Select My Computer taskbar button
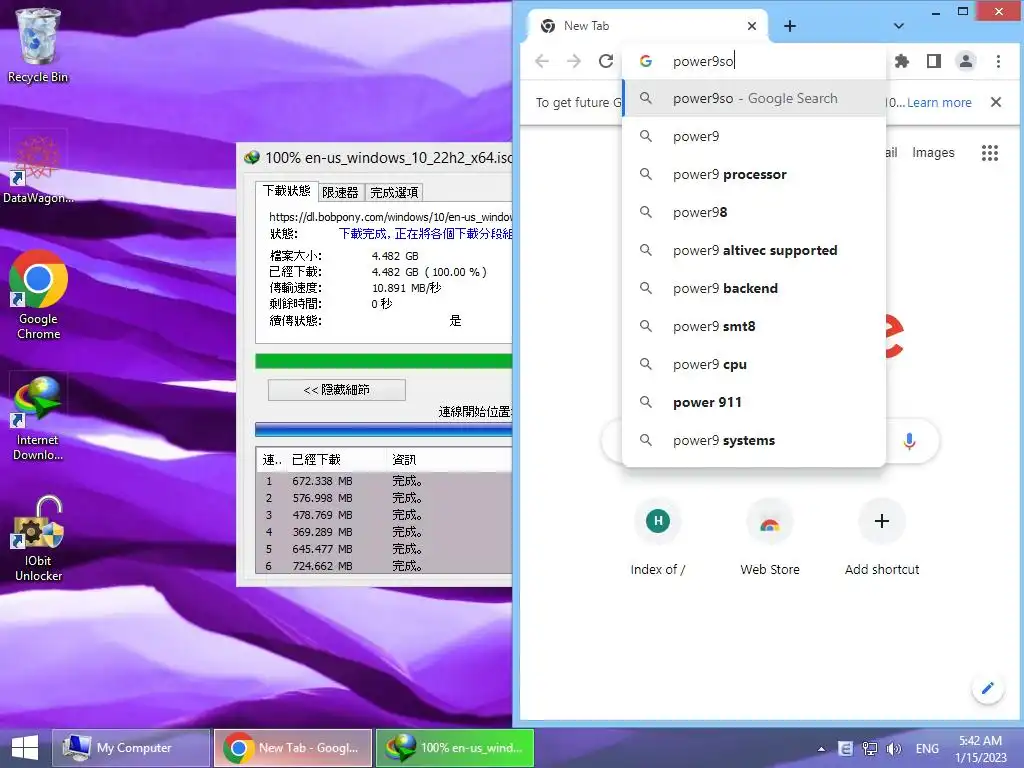1024x768 pixels. point(131,748)
